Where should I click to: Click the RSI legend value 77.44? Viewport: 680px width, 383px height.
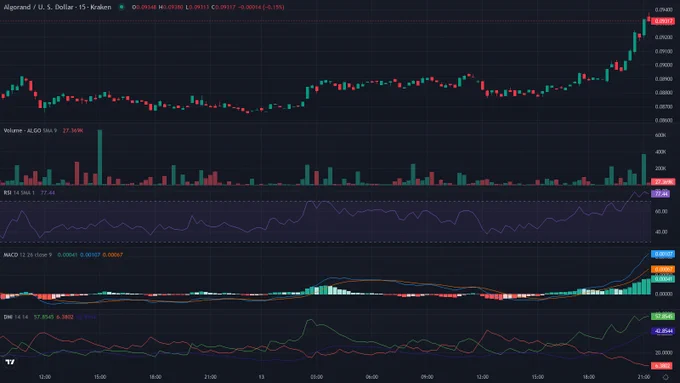coord(48,193)
